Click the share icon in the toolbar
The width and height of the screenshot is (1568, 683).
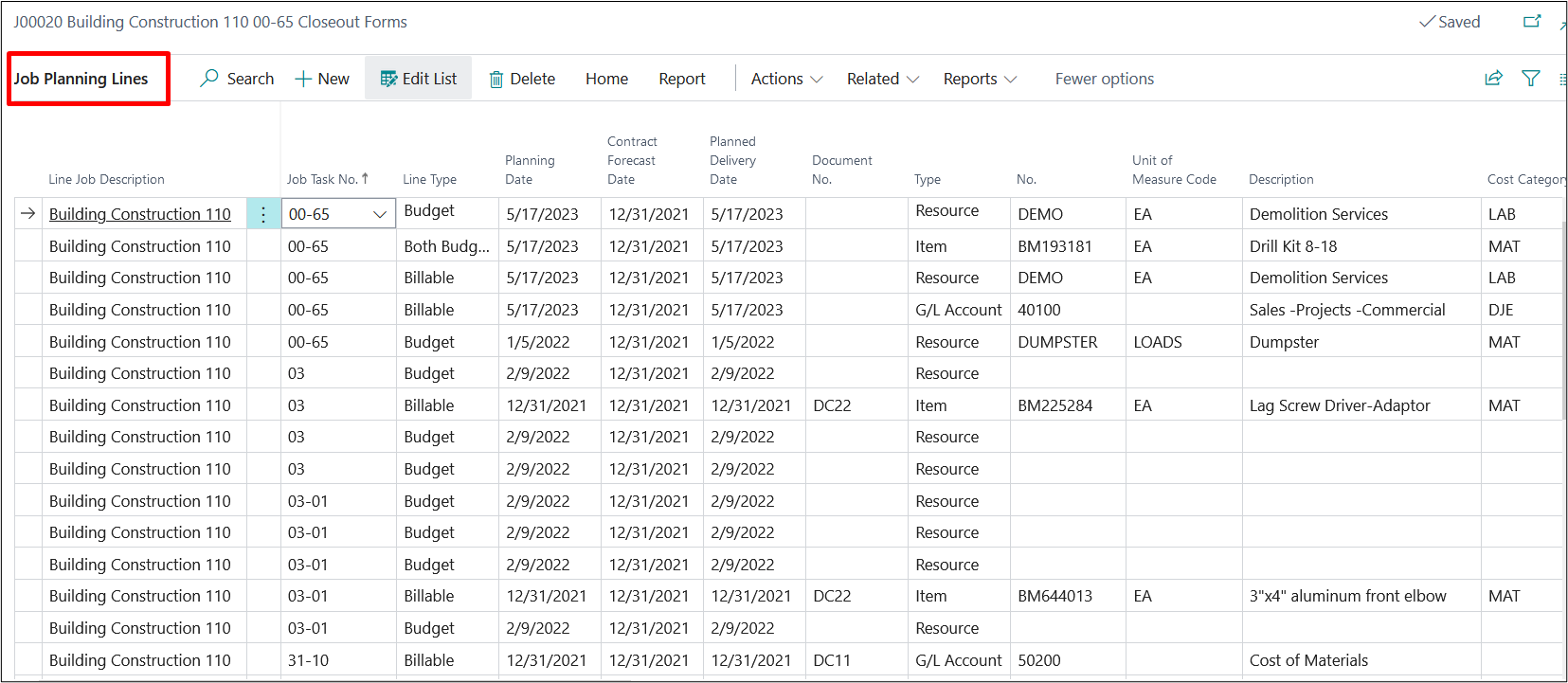(x=1494, y=79)
